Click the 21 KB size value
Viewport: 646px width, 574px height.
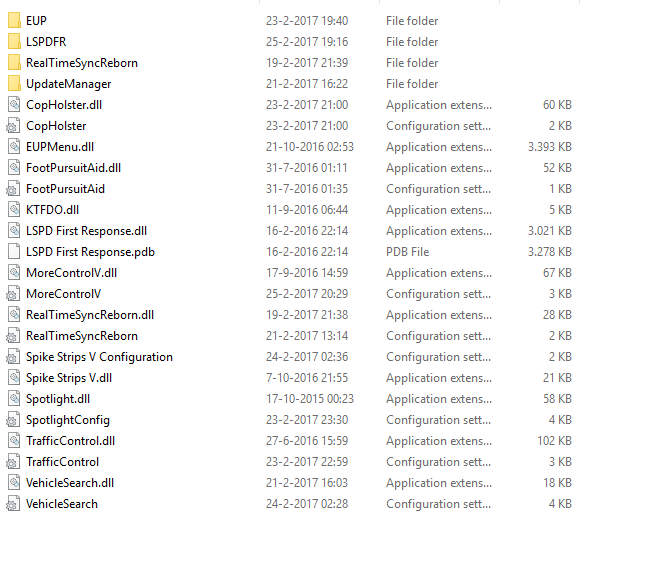click(x=557, y=378)
